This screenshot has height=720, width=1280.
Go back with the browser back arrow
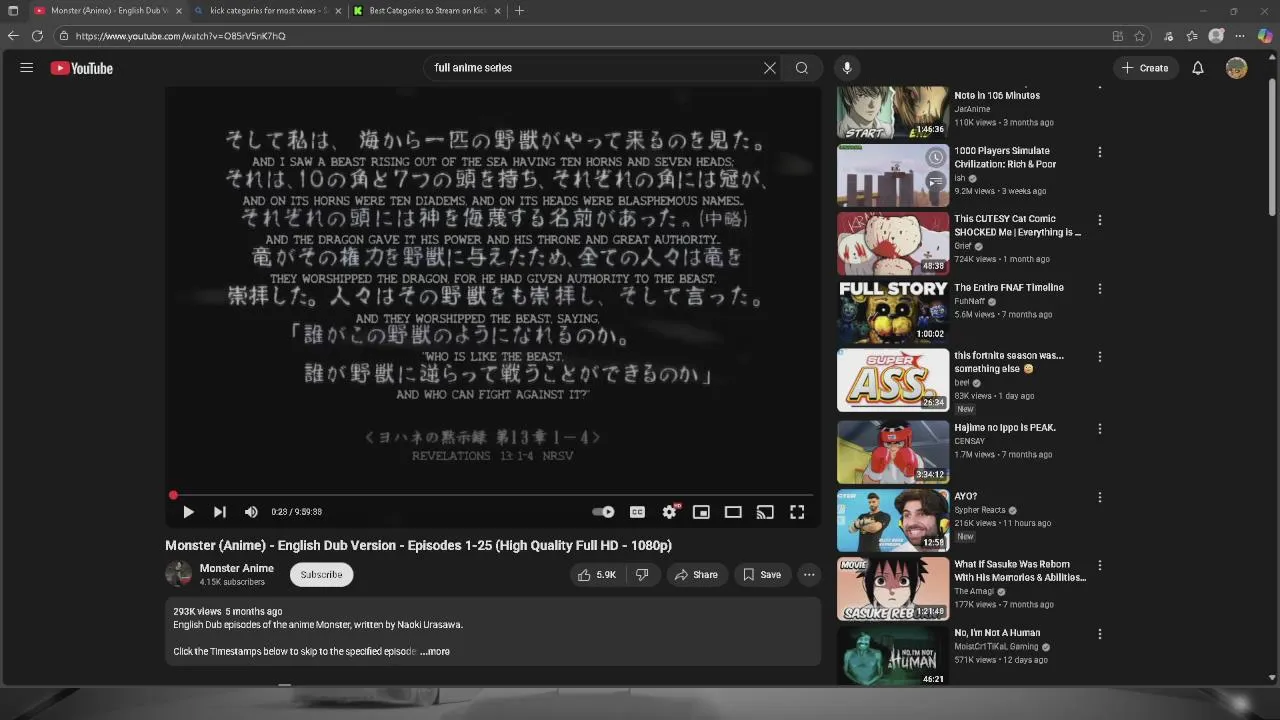tap(13, 36)
